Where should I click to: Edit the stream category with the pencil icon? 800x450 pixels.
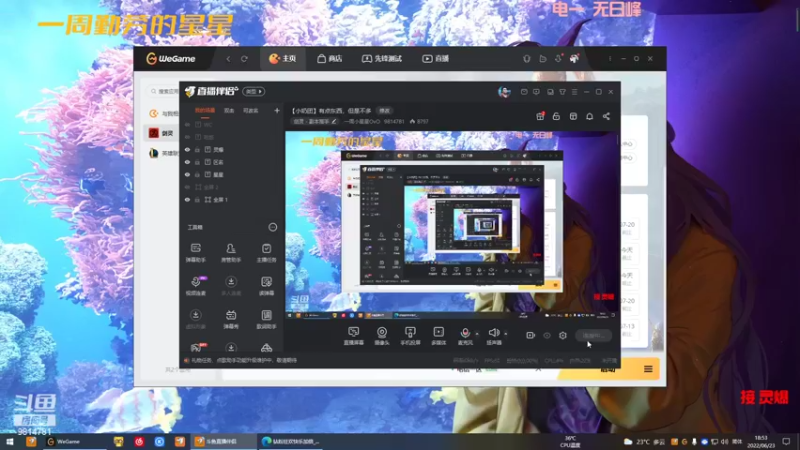[334, 121]
